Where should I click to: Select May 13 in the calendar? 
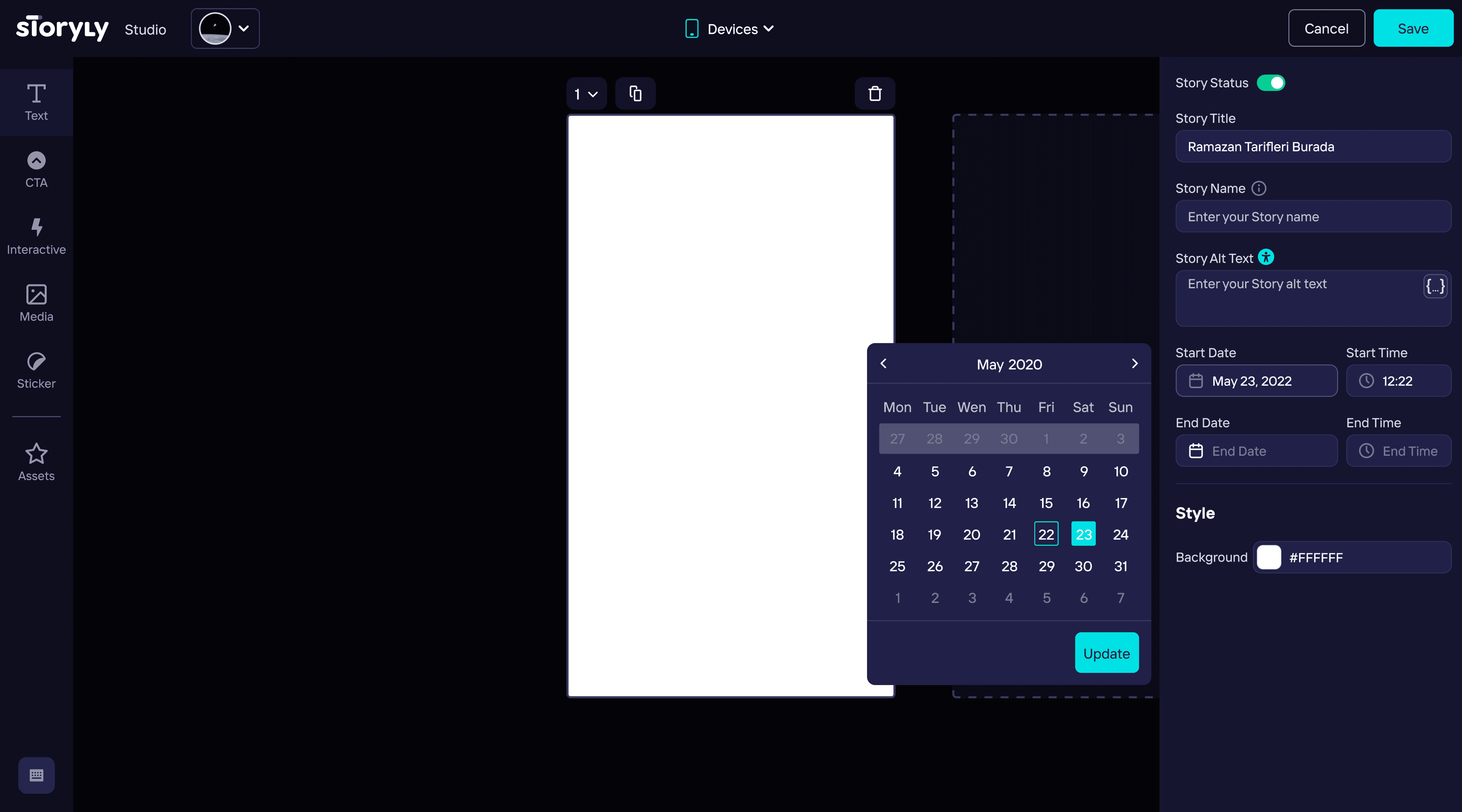[972, 503]
